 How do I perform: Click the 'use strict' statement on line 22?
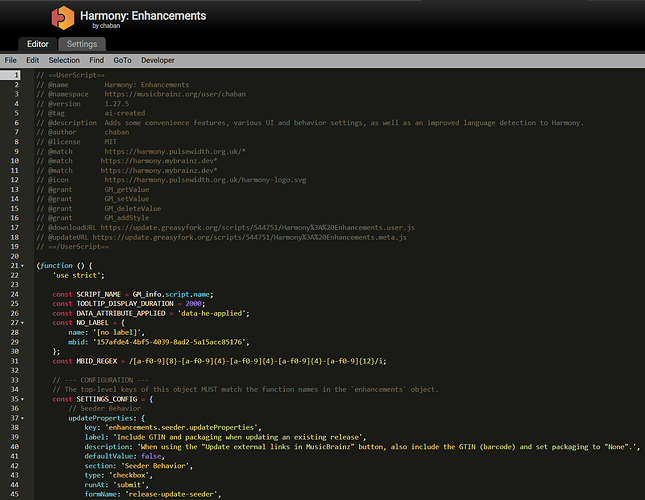[x=77, y=275]
